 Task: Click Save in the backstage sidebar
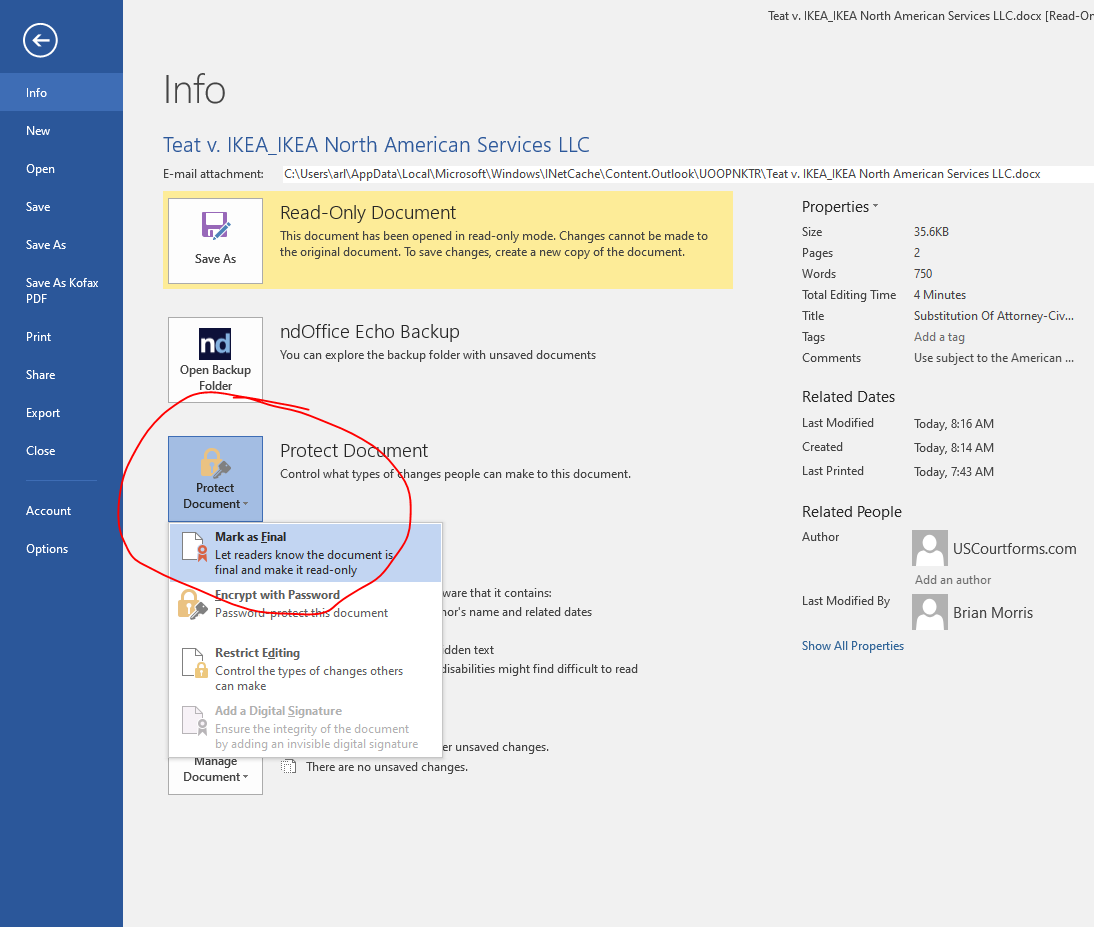(x=61, y=206)
